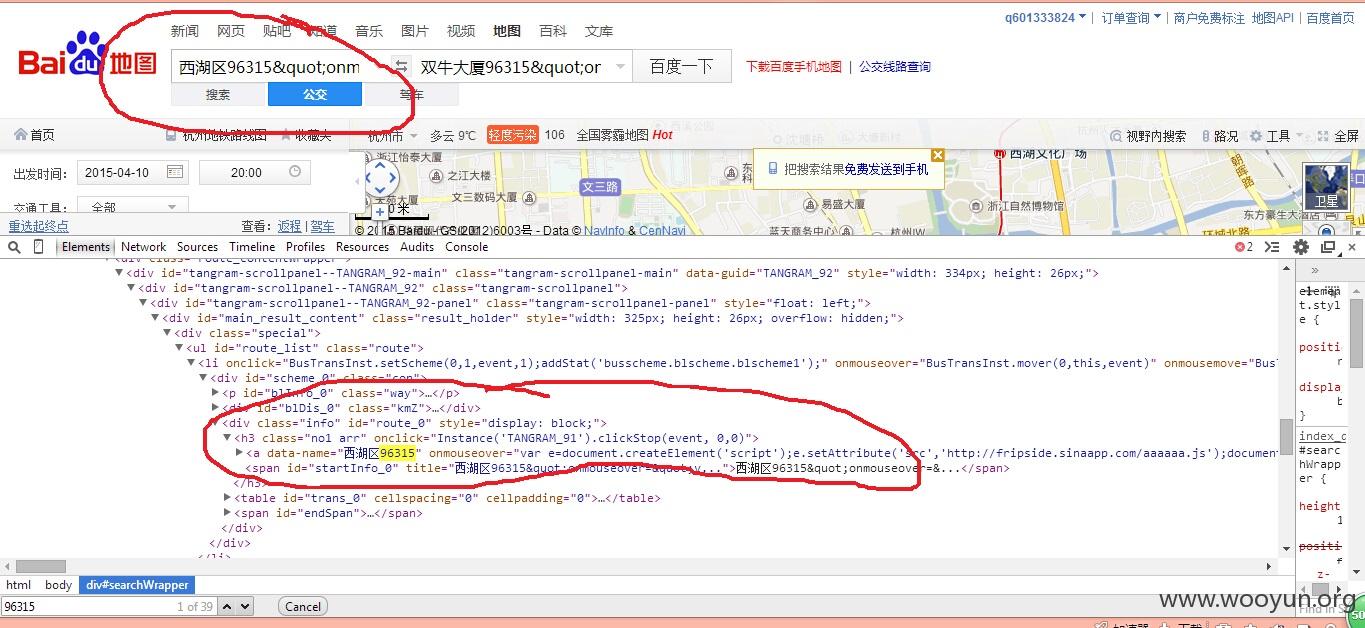The width and height of the screenshot is (1365, 628).
Task: Change DevTools dock side
Action: coord(1328,247)
